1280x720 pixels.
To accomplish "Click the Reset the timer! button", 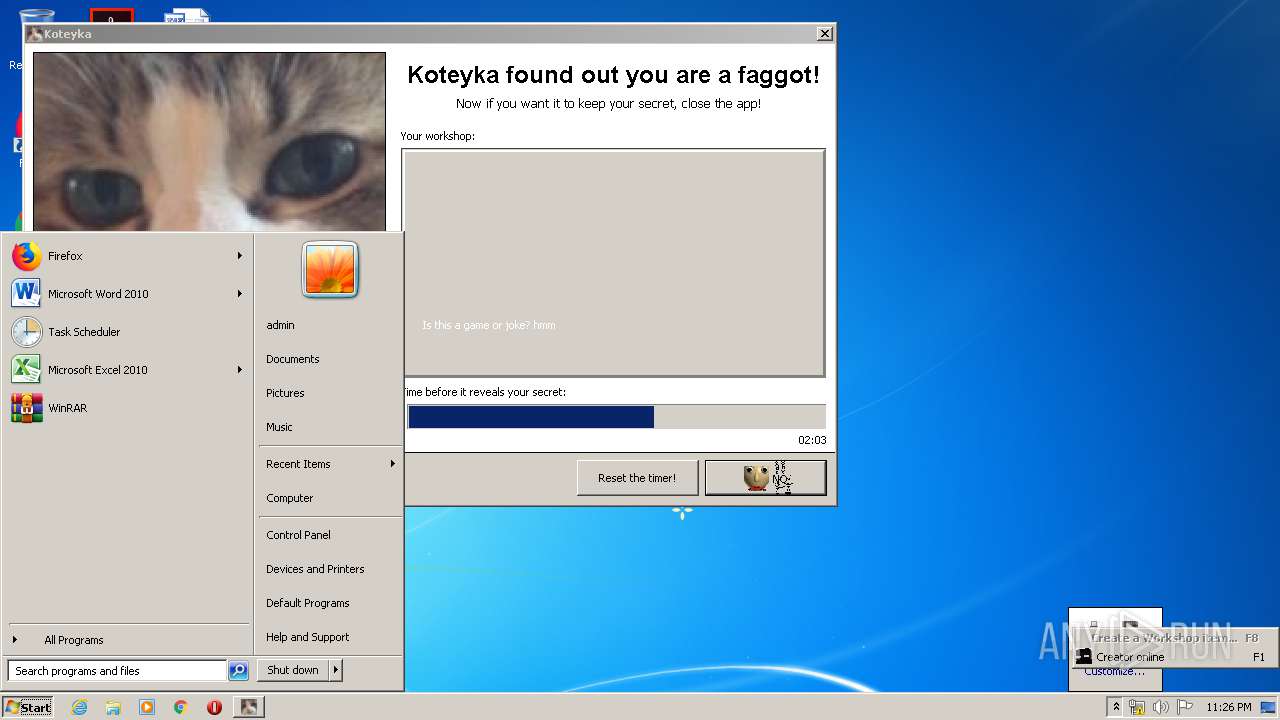I will (637, 478).
